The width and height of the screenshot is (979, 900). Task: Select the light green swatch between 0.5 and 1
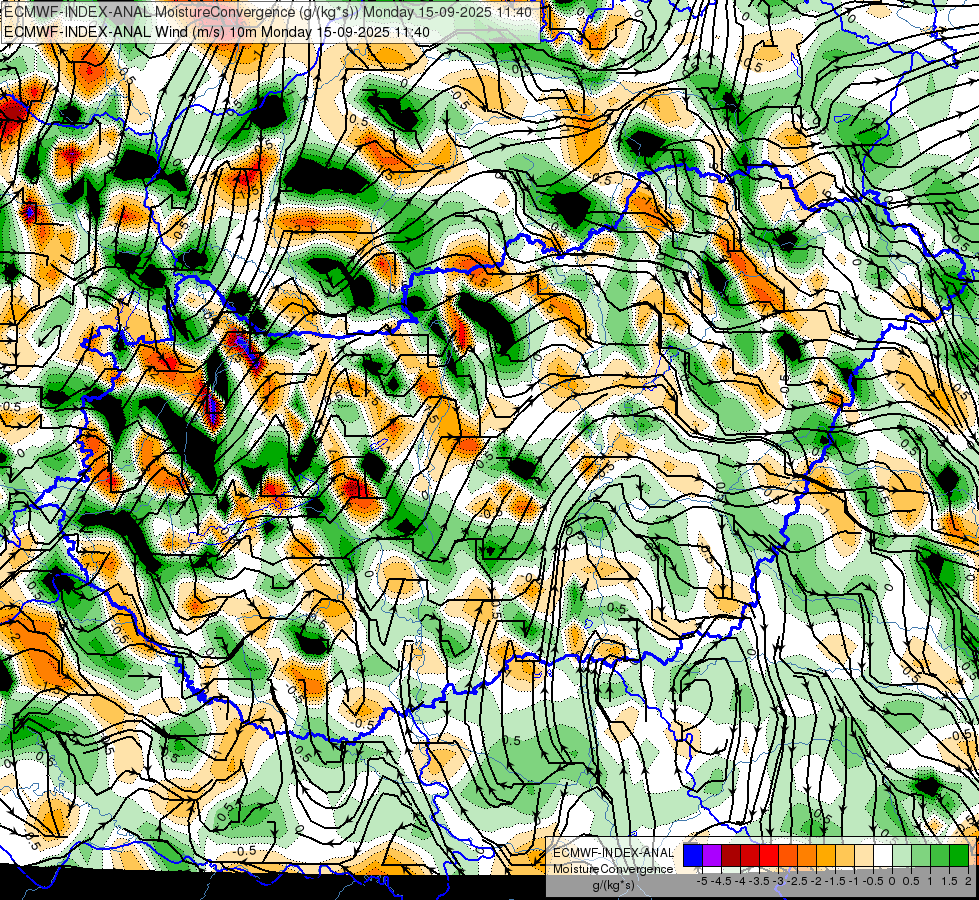(921, 856)
